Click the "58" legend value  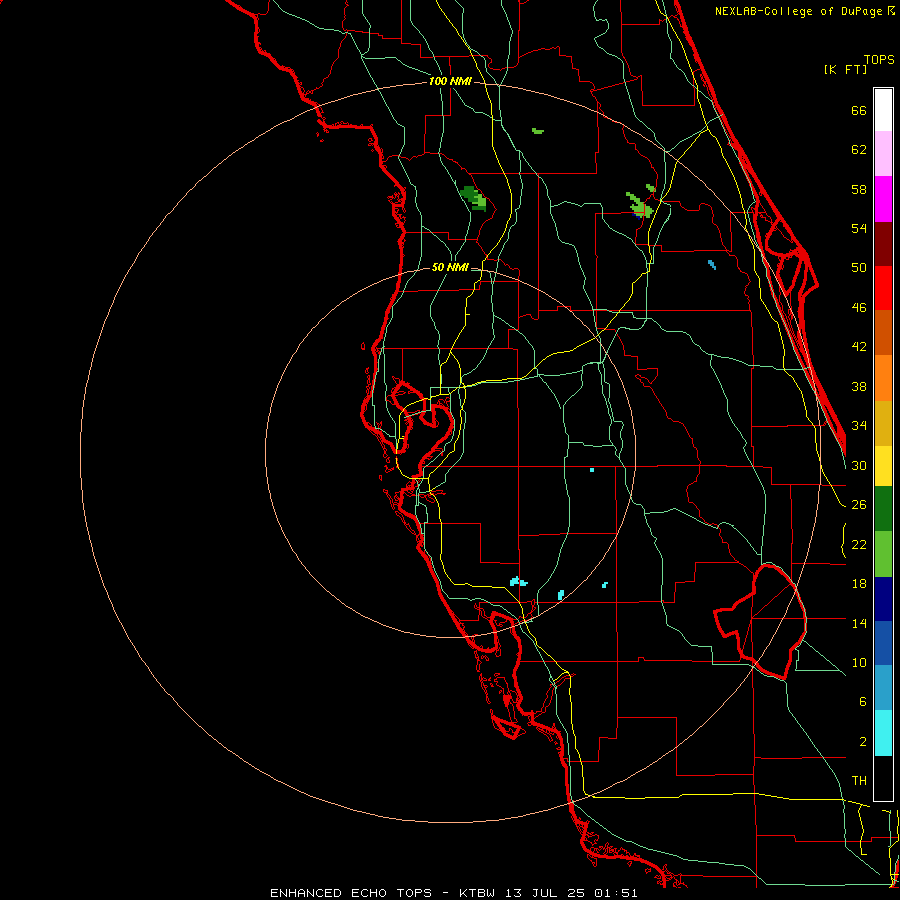(x=859, y=189)
